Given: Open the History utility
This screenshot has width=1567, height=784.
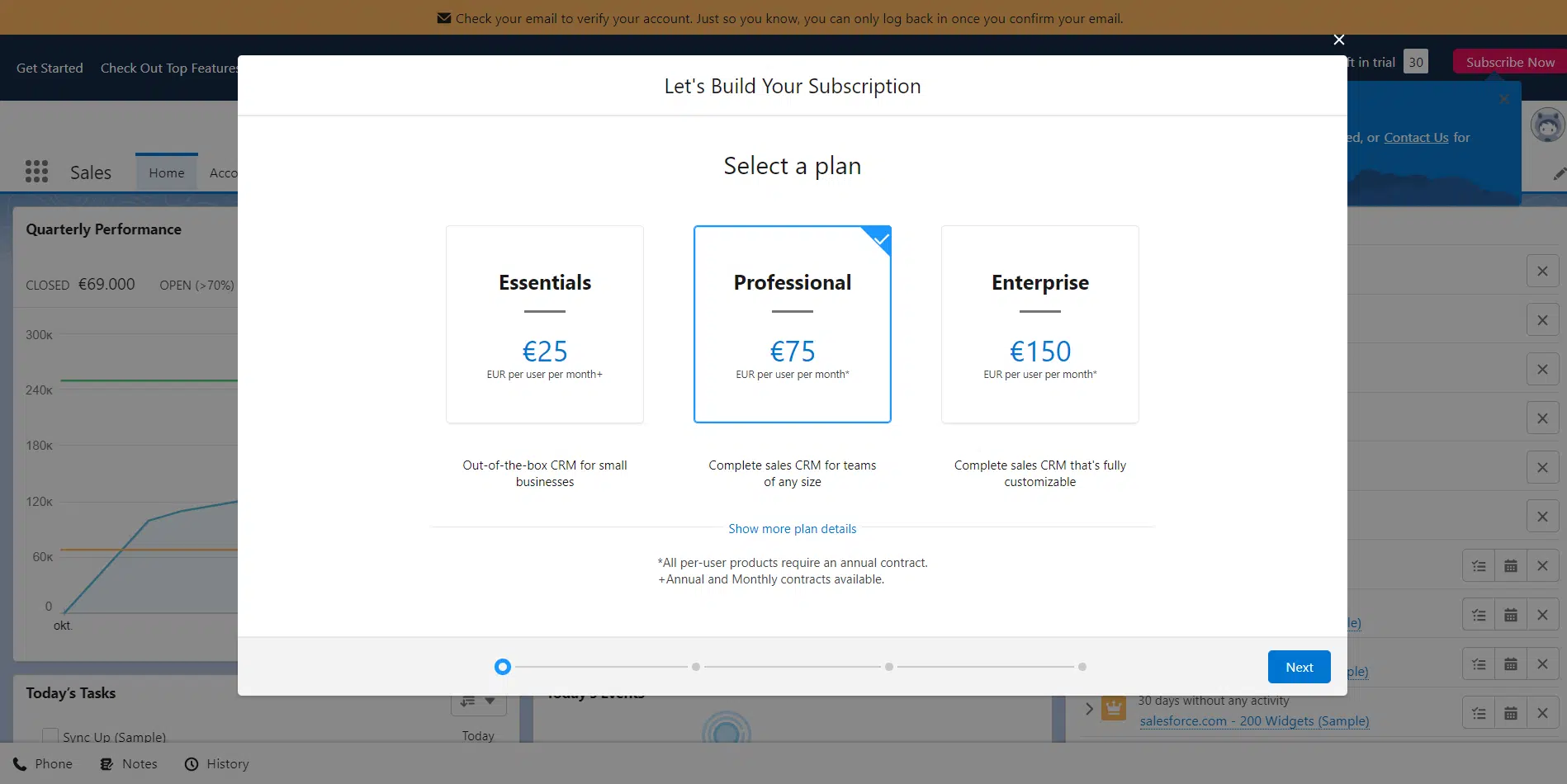Looking at the screenshot, I should click(x=217, y=764).
